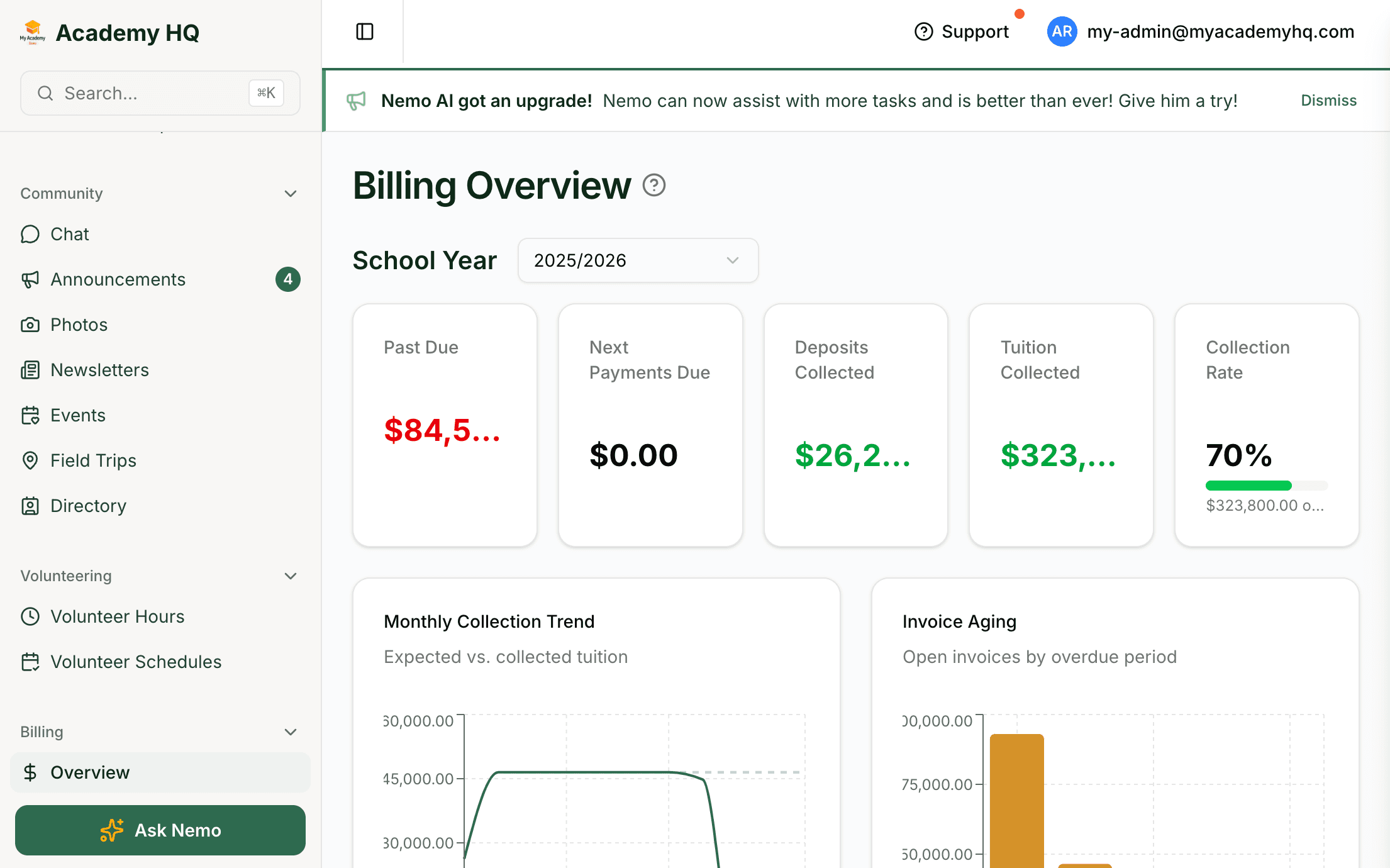1390x868 pixels.
Task: Open Photos in the sidebar
Action: [x=160, y=325]
